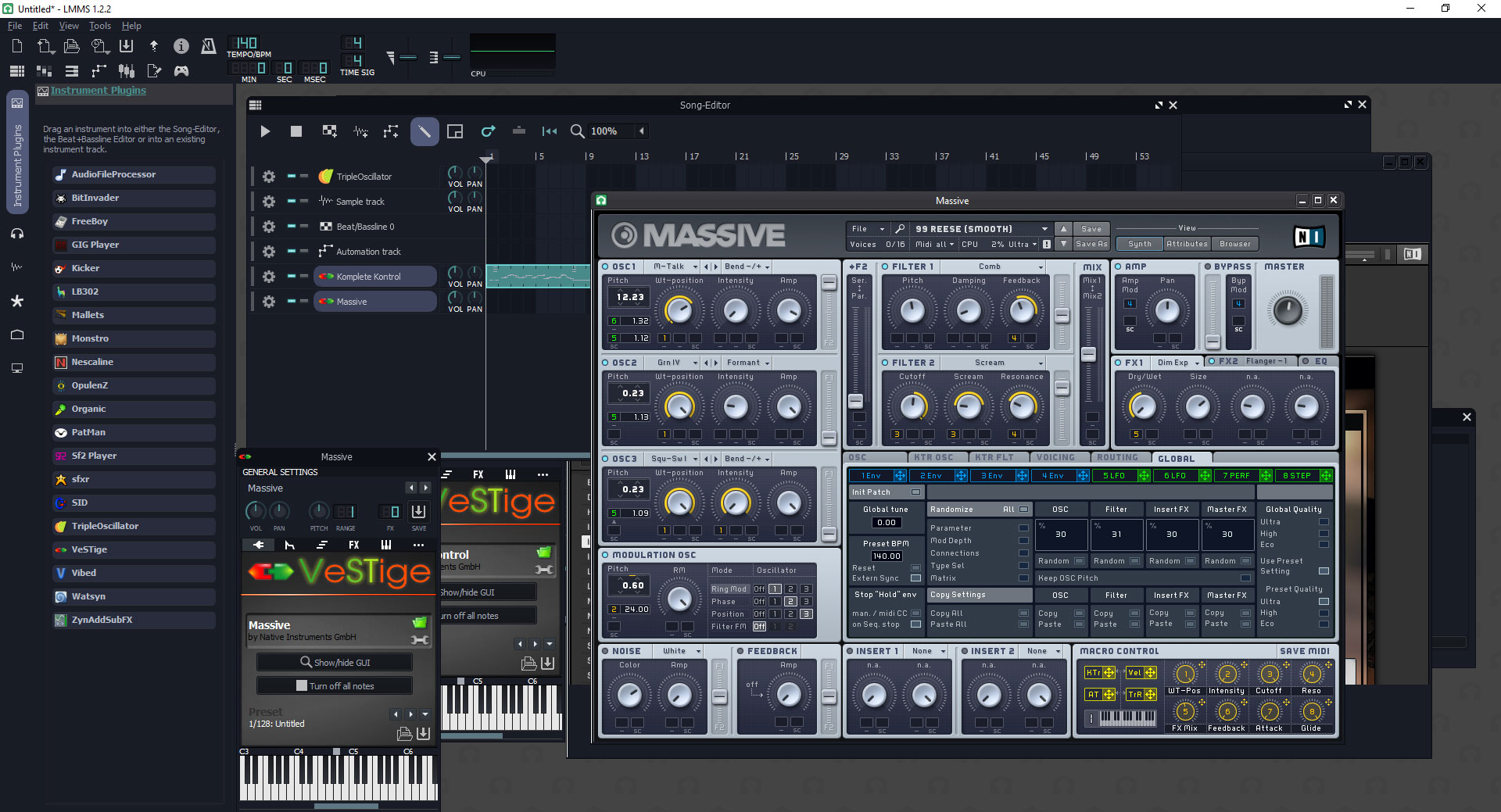The width and height of the screenshot is (1501, 812).
Task: Enable Extern Sync checkbox
Action: (915, 578)
